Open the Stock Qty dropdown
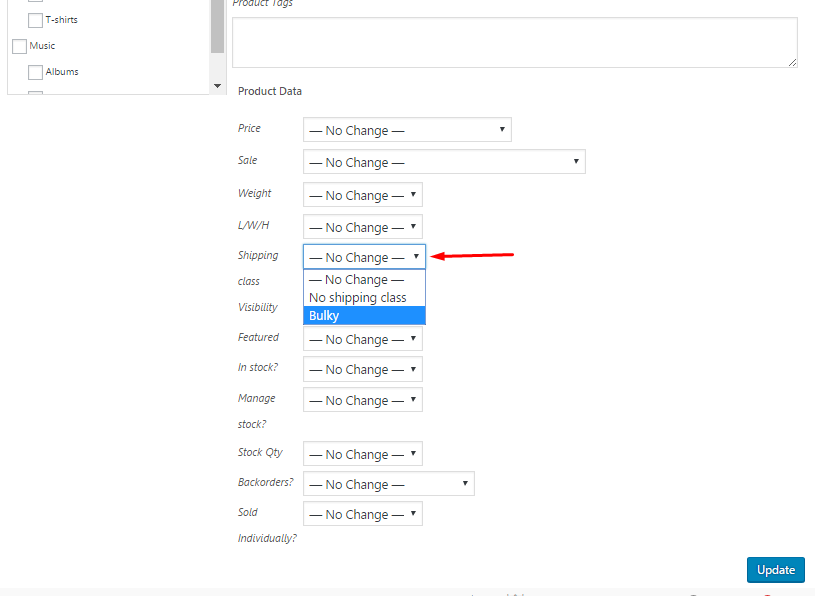Image resolution: width=815 pixels, height=596 pixels. coord(362,454)
